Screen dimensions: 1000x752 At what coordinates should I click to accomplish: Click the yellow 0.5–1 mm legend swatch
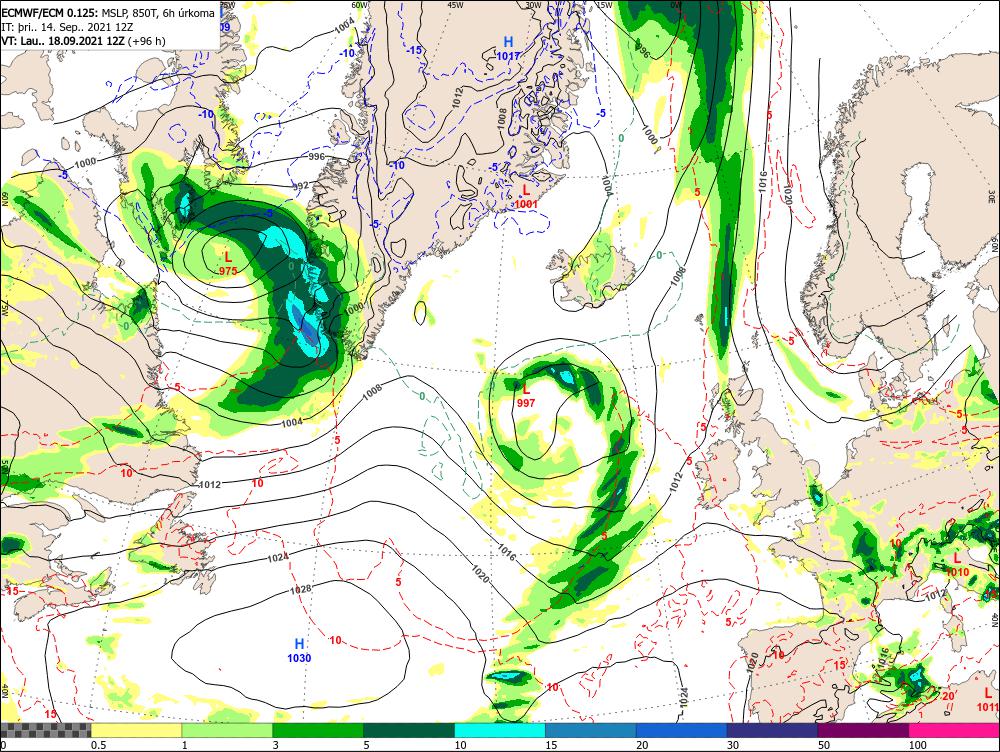pyautogui.click(x=136, y=730)
